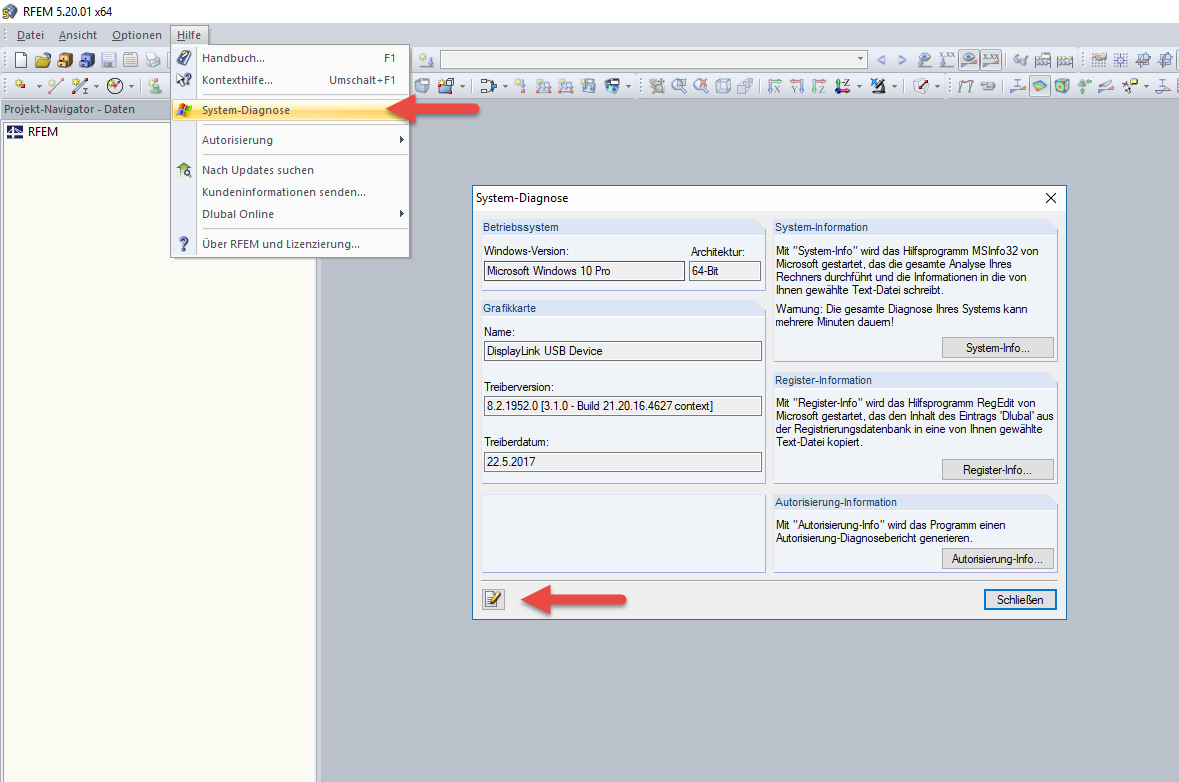Choose Handbuch... from Hilfe menu
Image resolution: width=1179 pixels, height=782 pixels.
290,58
